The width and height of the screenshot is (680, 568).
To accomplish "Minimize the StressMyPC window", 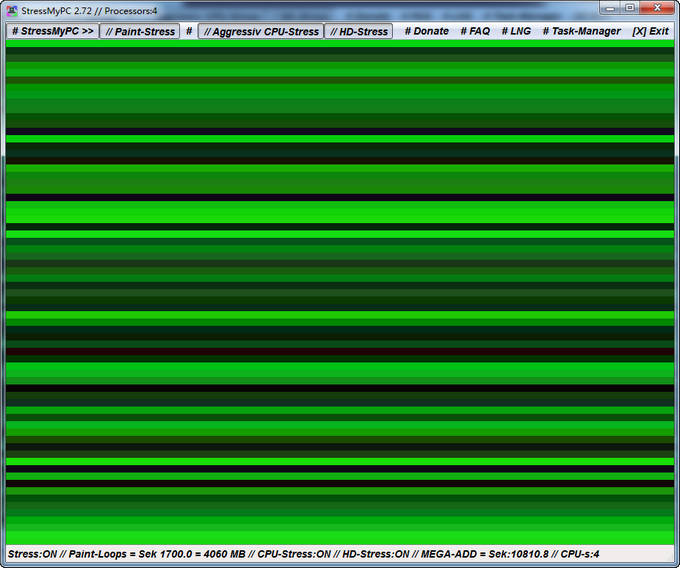I will tap(611, 8).
